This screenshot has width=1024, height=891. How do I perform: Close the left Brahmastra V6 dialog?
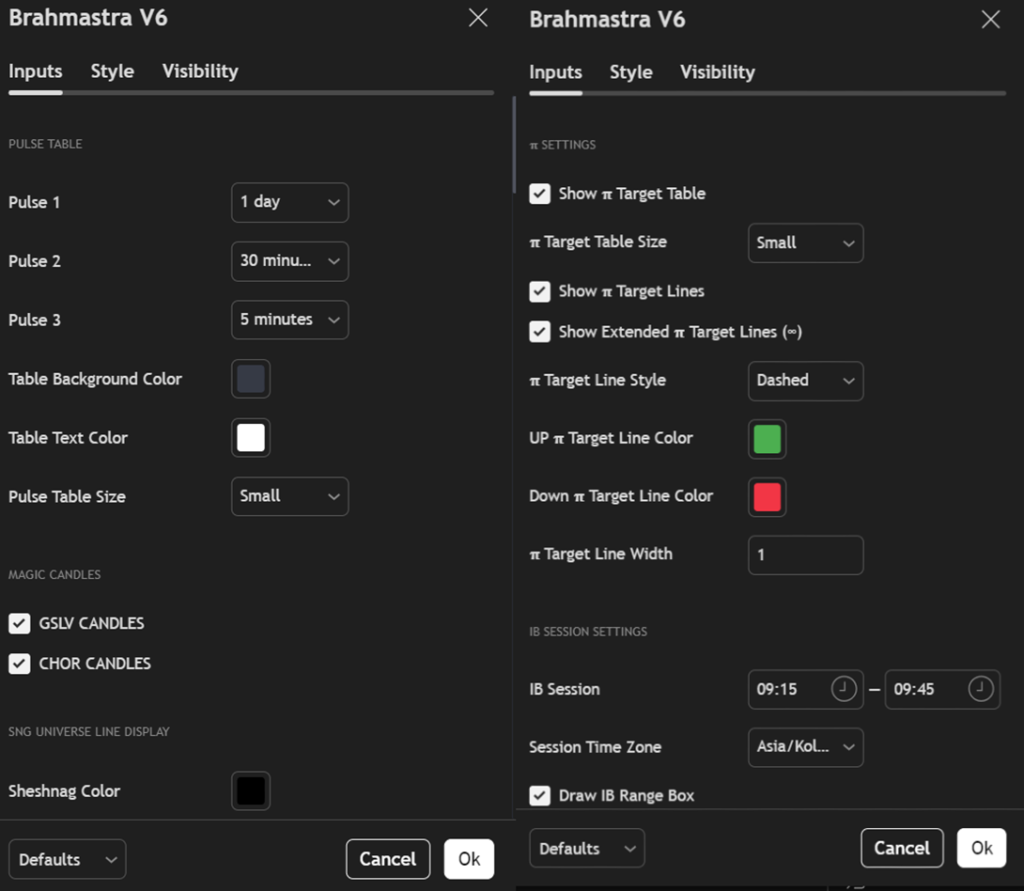pyautogui.click(x=478, y=18)
